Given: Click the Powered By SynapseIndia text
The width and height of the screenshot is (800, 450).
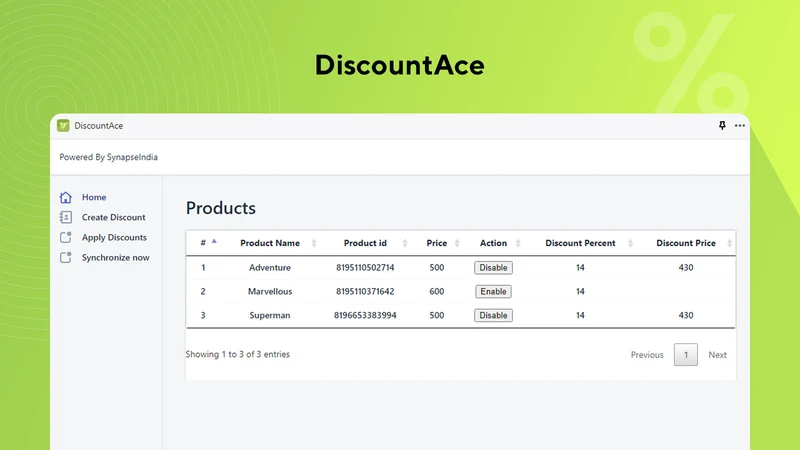Looking at the screenshot, I should 108,157.
